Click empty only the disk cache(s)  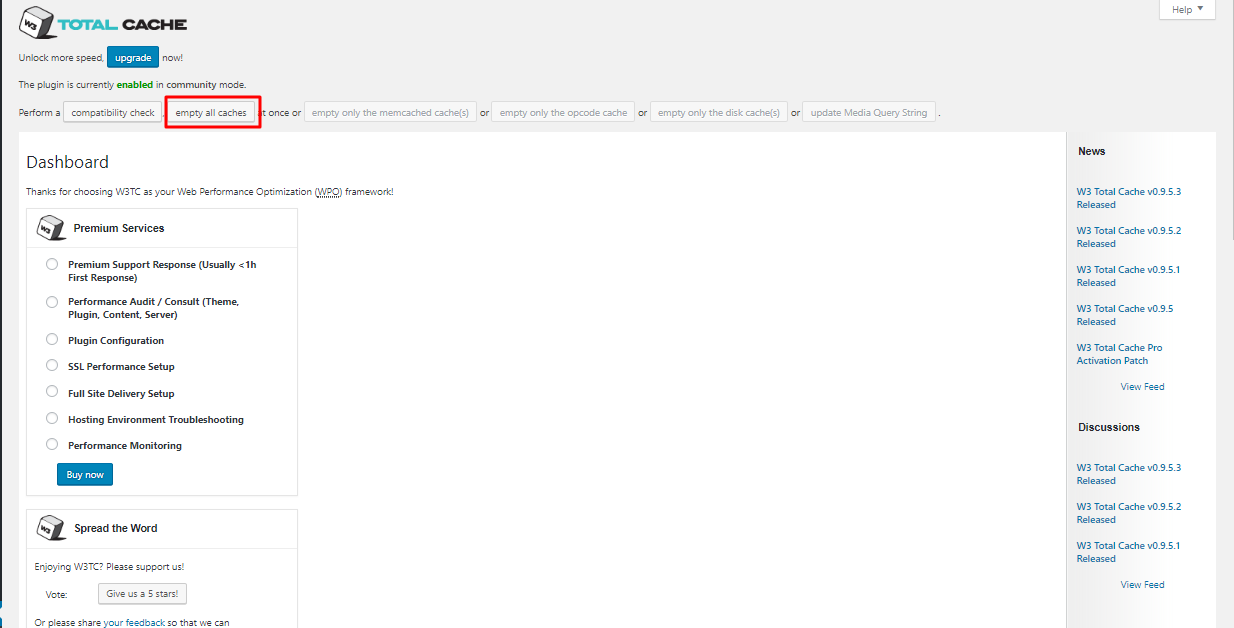point(719,113)
